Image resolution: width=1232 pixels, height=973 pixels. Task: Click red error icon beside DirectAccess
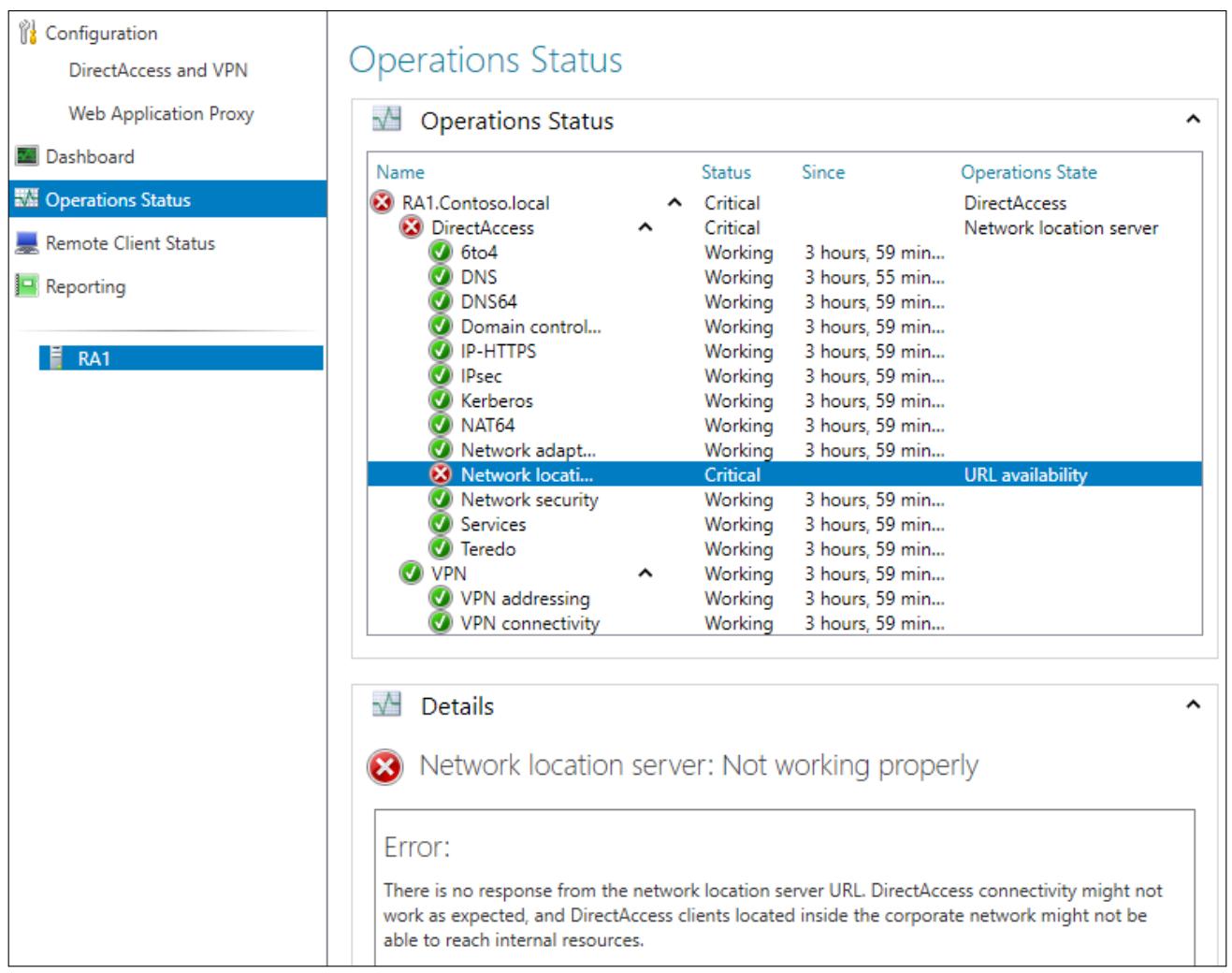tap(412, 227)
